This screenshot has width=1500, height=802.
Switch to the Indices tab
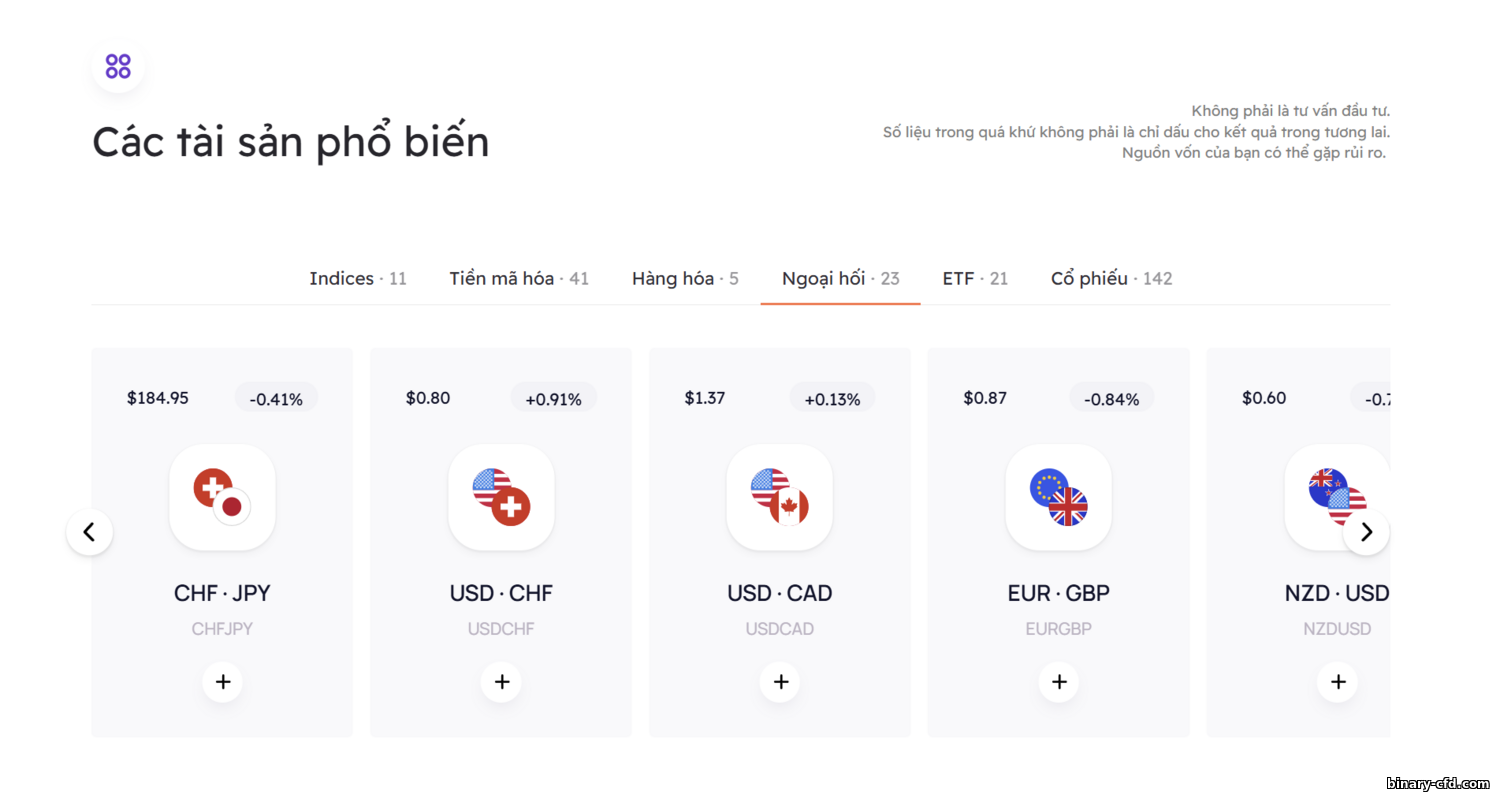point(358,279)
